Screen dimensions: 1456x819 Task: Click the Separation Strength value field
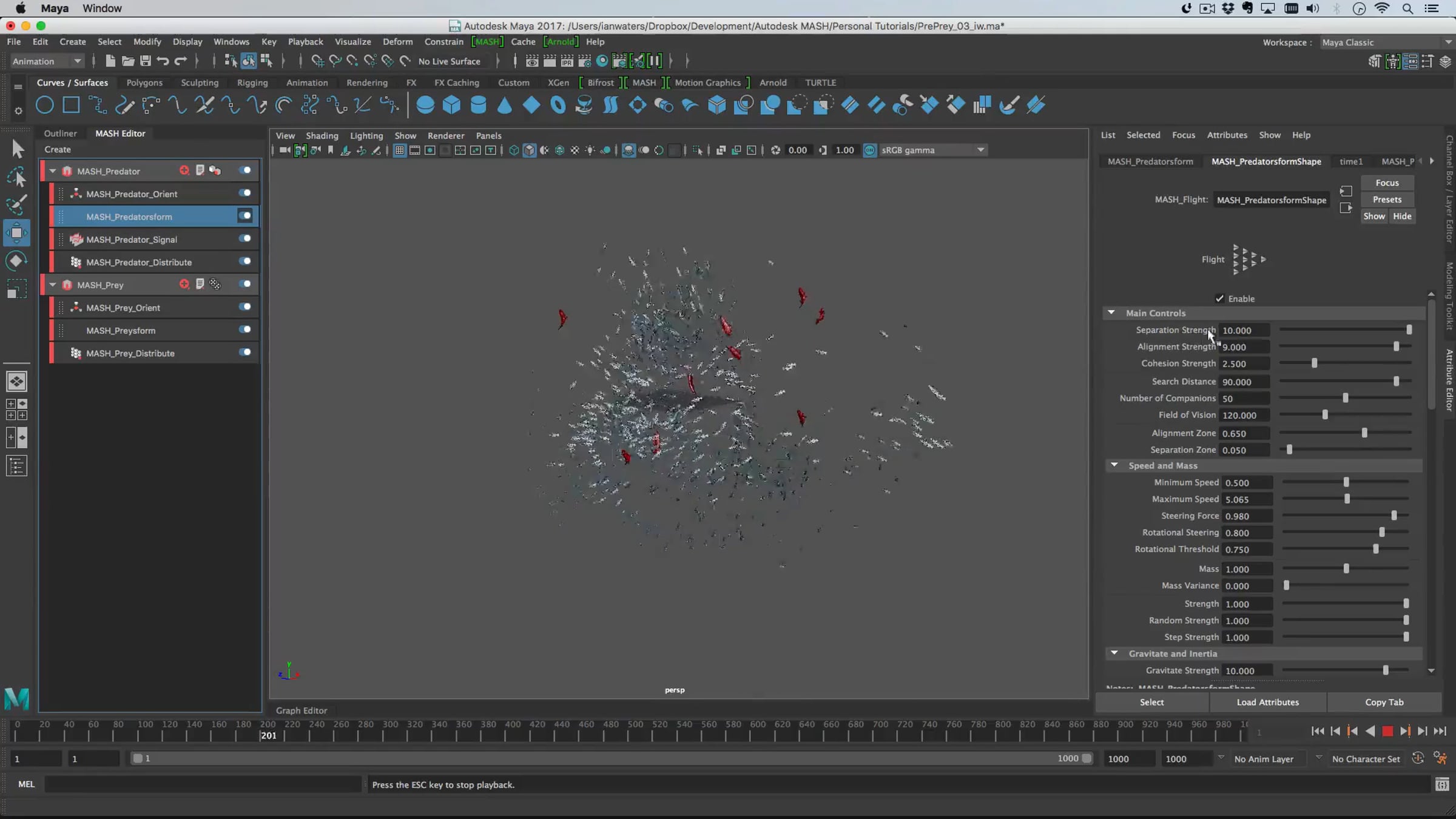[1245, 331]
